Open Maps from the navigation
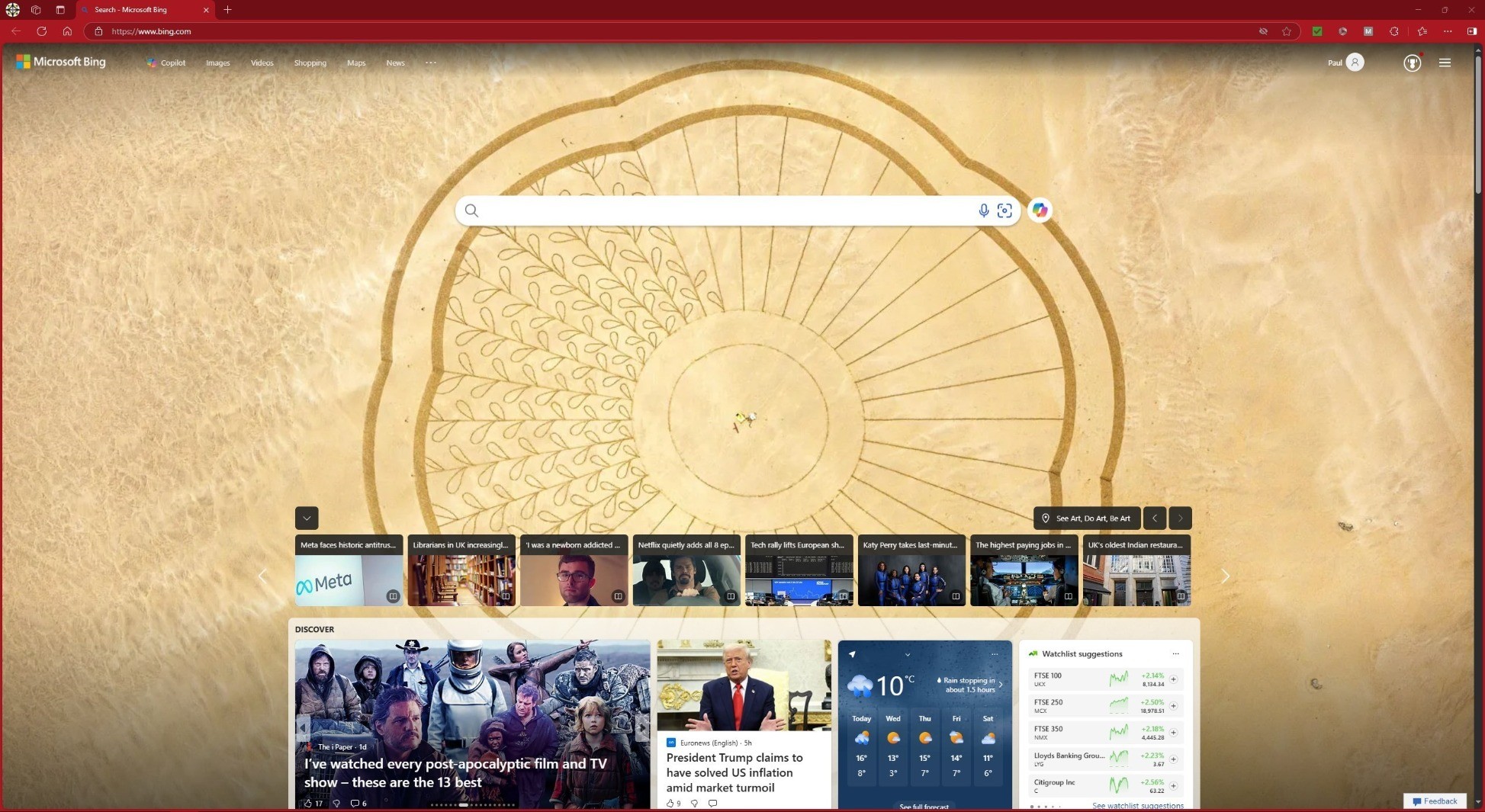Image resolution: width=1485 pixels, height=812 pixels. coord(356,63)
